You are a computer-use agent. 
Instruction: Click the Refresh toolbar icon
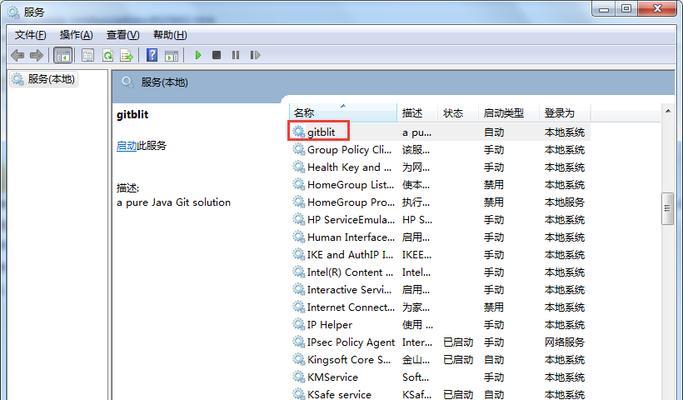click(107, 55)
